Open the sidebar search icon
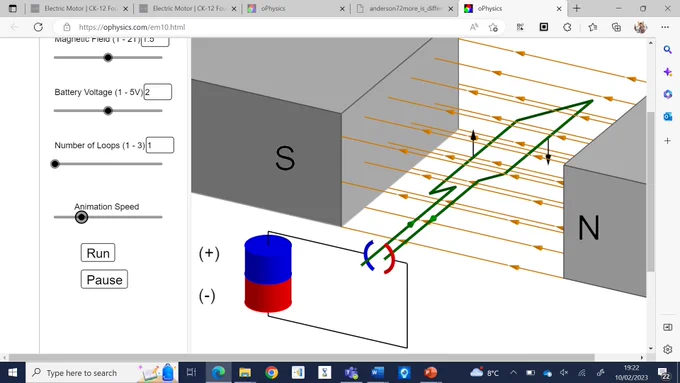This screenshot has height=383, width=680. coord(668,49)
